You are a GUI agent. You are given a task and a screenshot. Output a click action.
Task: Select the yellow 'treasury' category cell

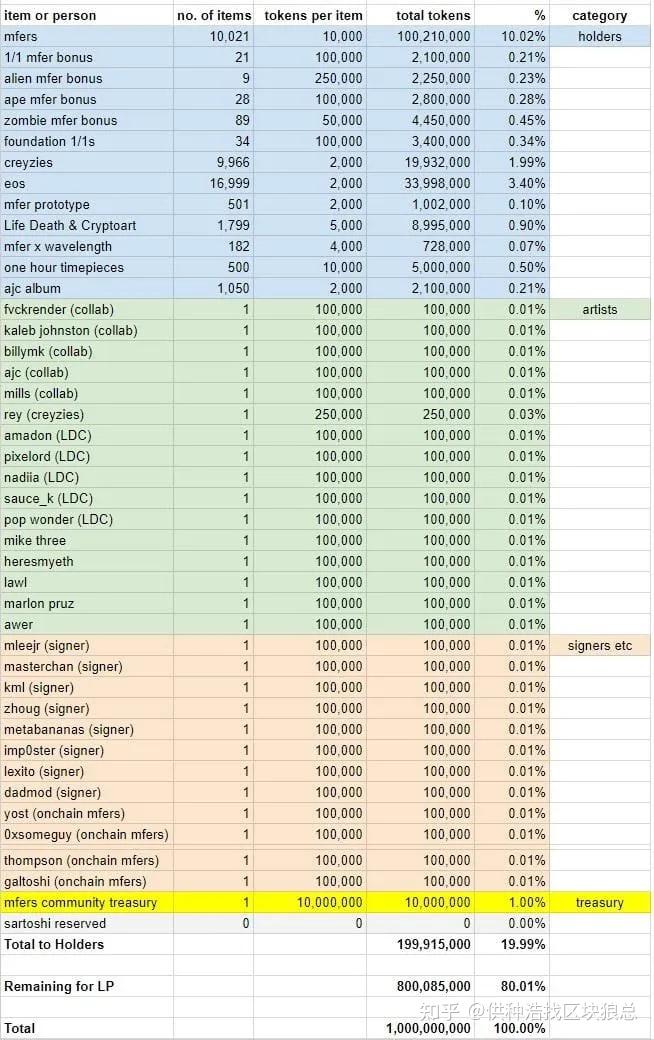tap(599, 902)
